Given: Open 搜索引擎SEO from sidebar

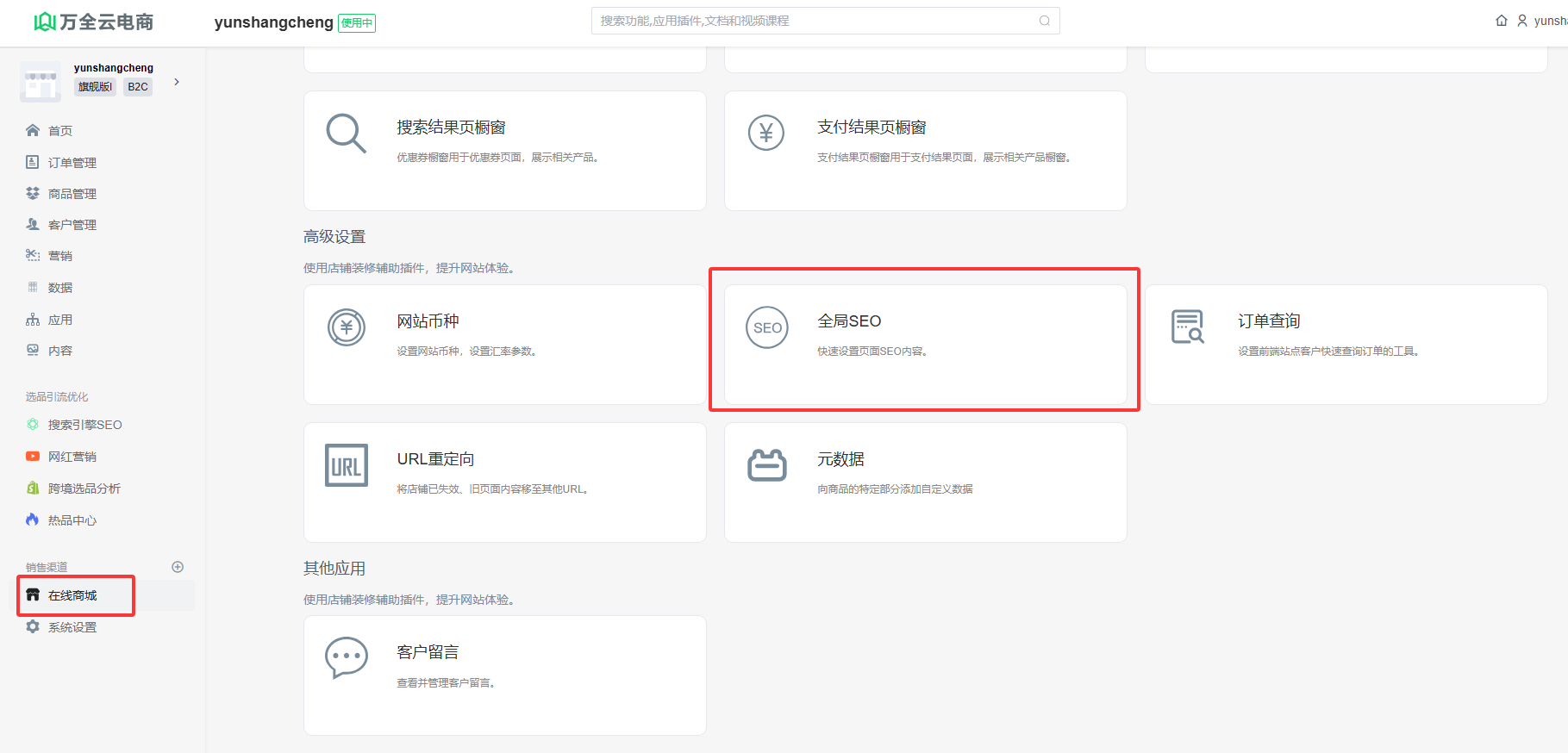Looking at the screenshot, I should click(84, 425).
